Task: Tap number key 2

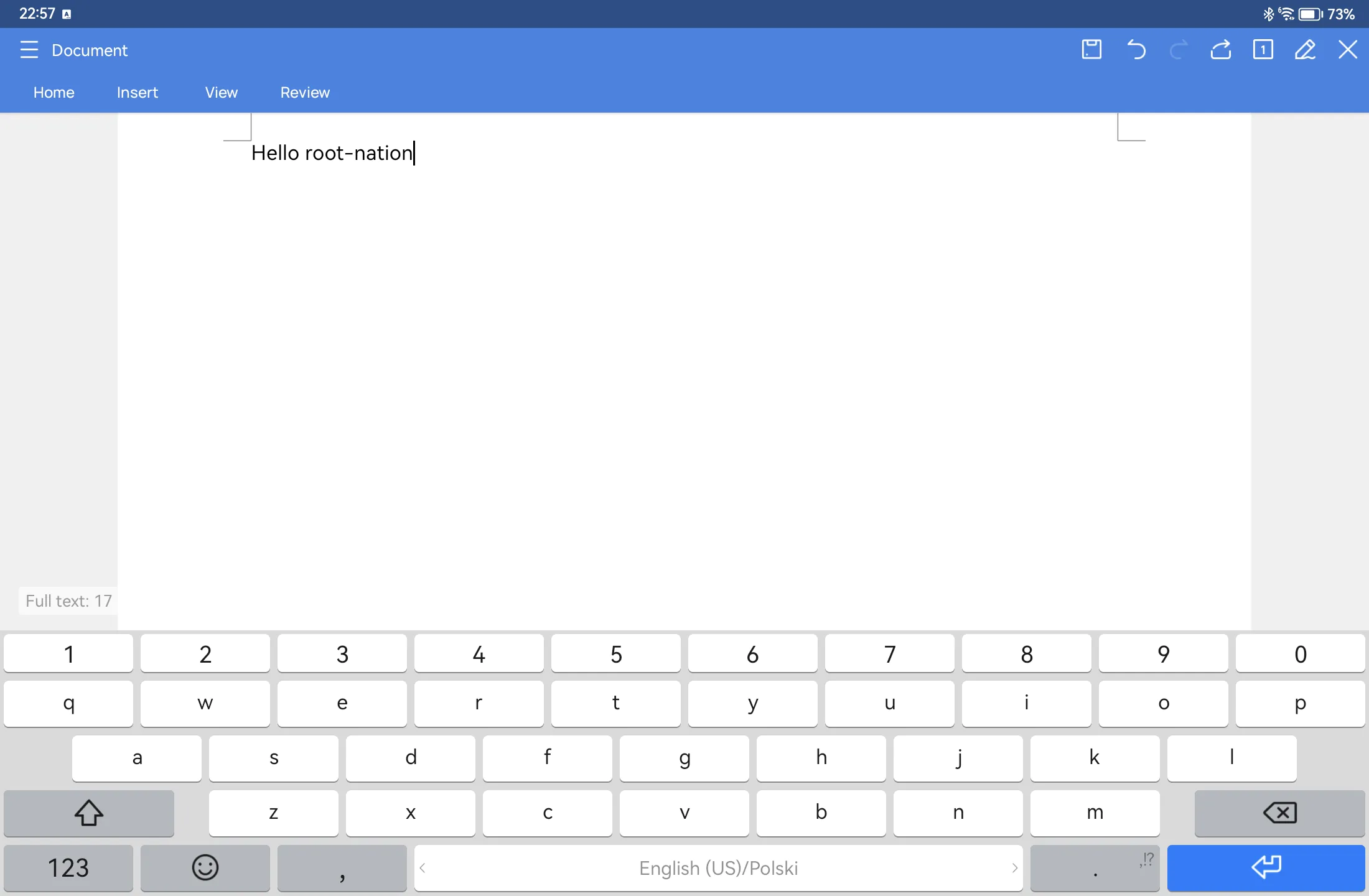Action: 205,653
